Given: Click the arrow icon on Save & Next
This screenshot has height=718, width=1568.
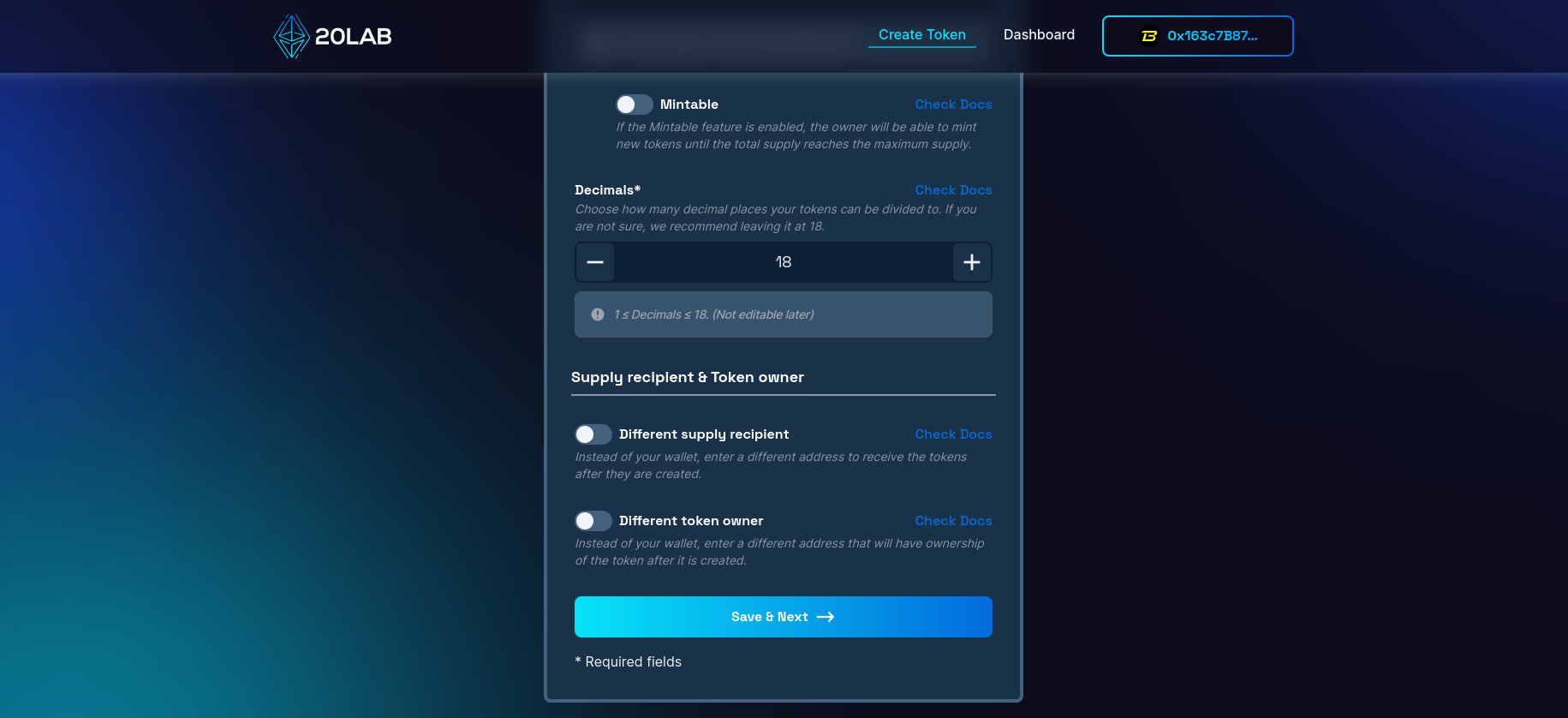Looking at the screenshot, I should click(826, 617).
